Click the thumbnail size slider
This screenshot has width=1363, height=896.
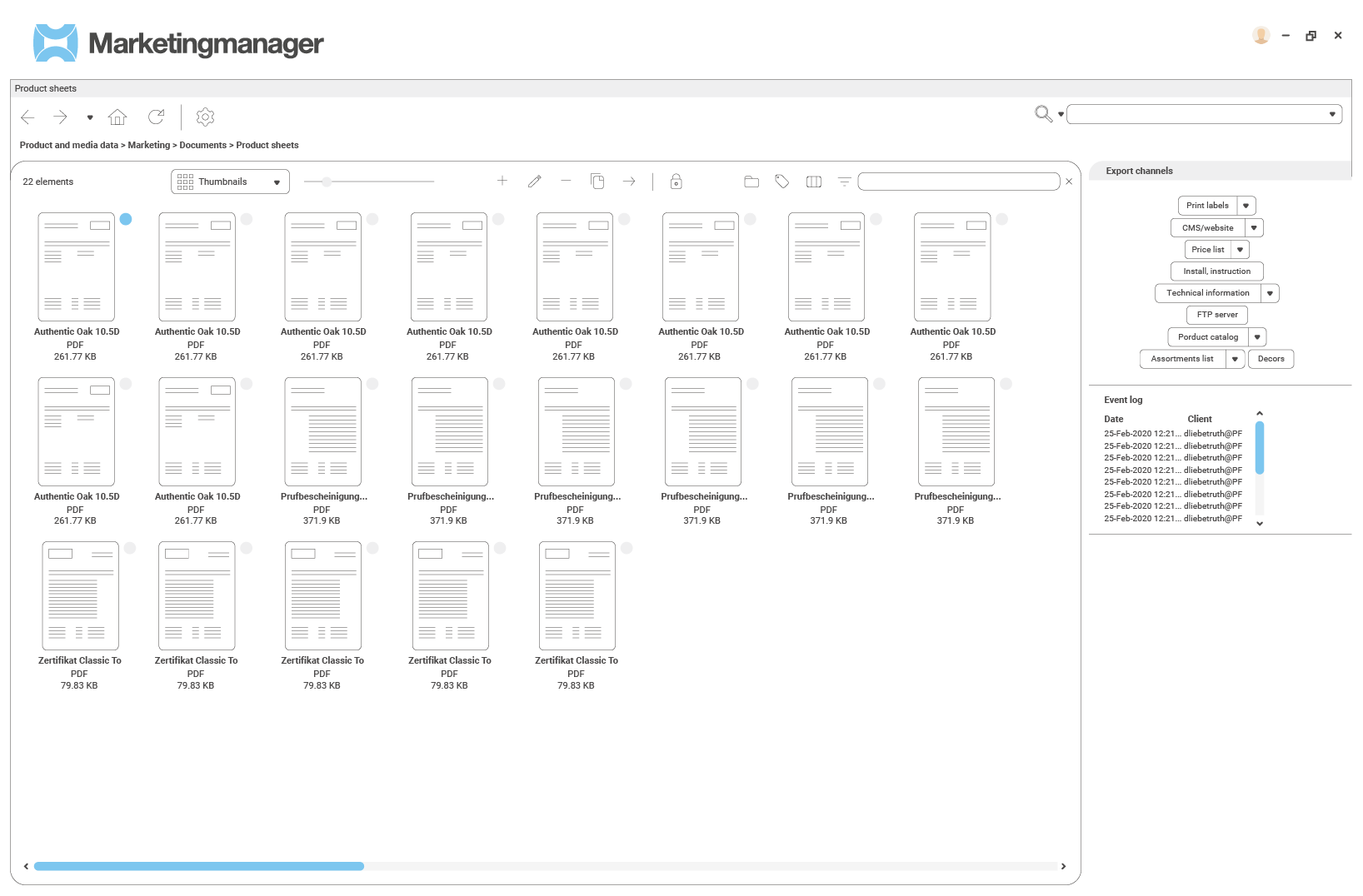click(x=327, y=182)
